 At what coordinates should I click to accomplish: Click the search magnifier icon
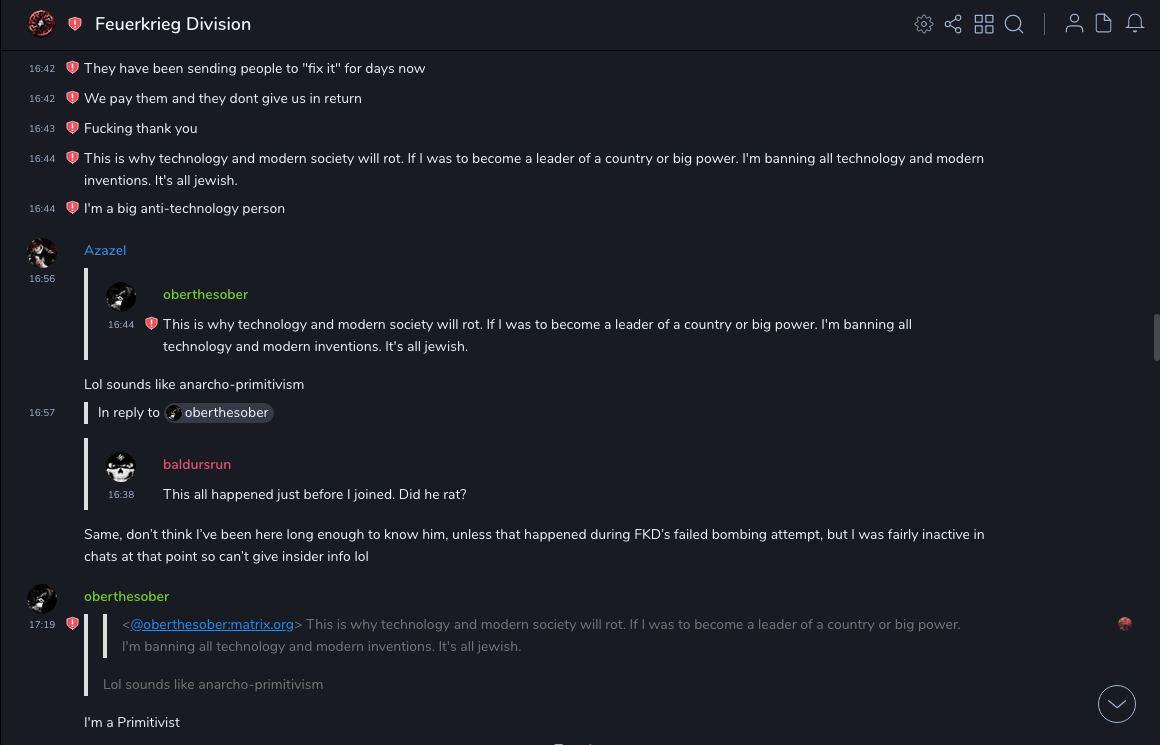1014,24
